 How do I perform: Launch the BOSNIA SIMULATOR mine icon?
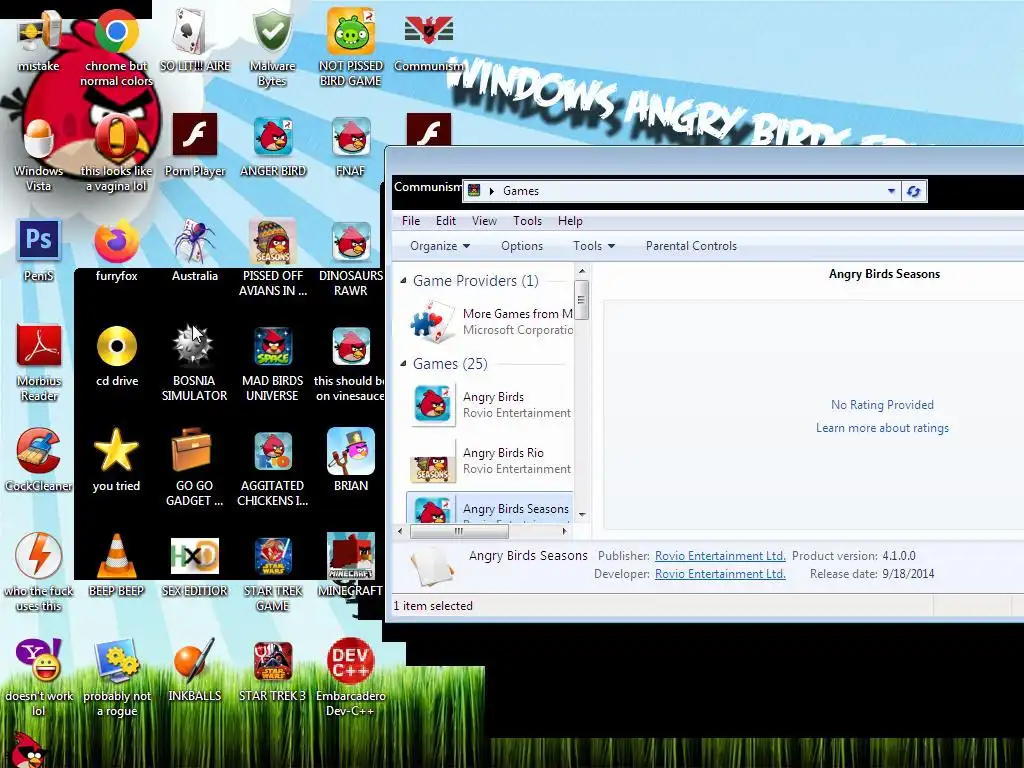(x=195, y=362)
